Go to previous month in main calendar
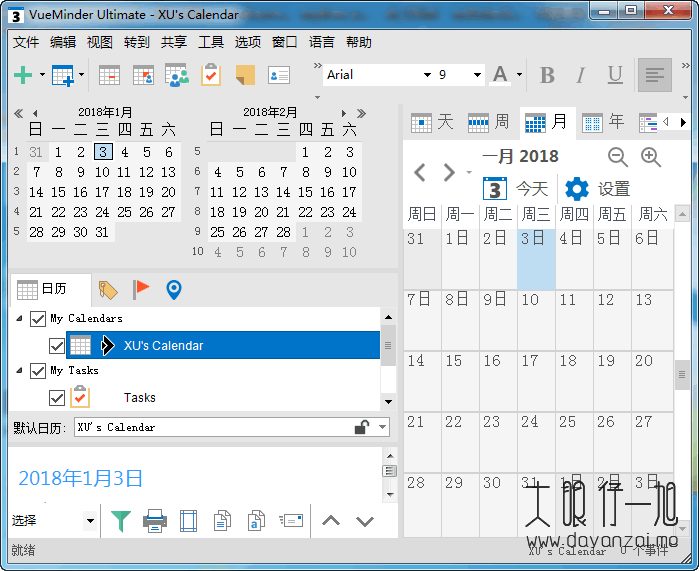 [x=420, y=173]
